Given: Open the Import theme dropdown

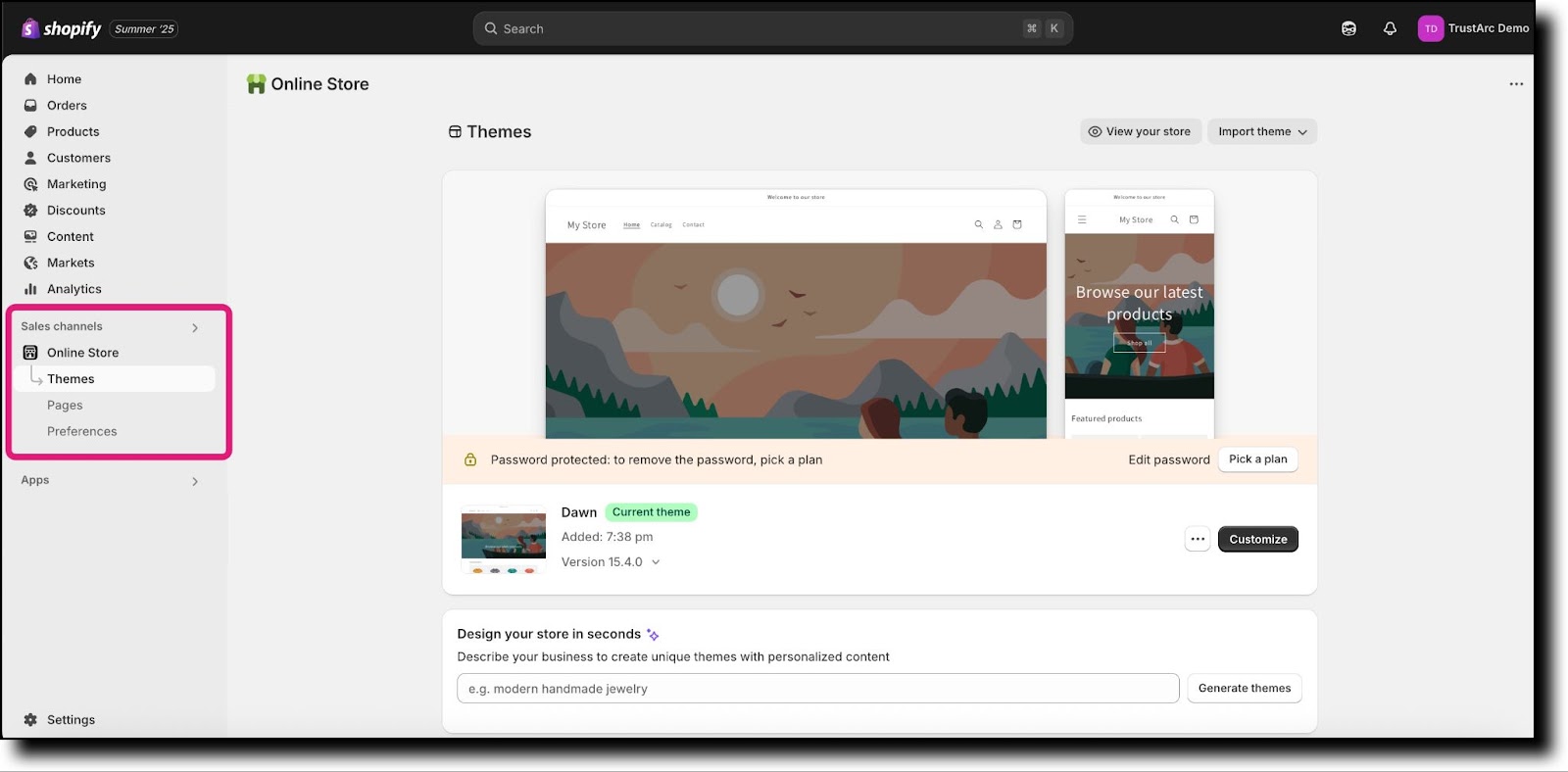Looking at the screenshot, I should [1262, 132].
